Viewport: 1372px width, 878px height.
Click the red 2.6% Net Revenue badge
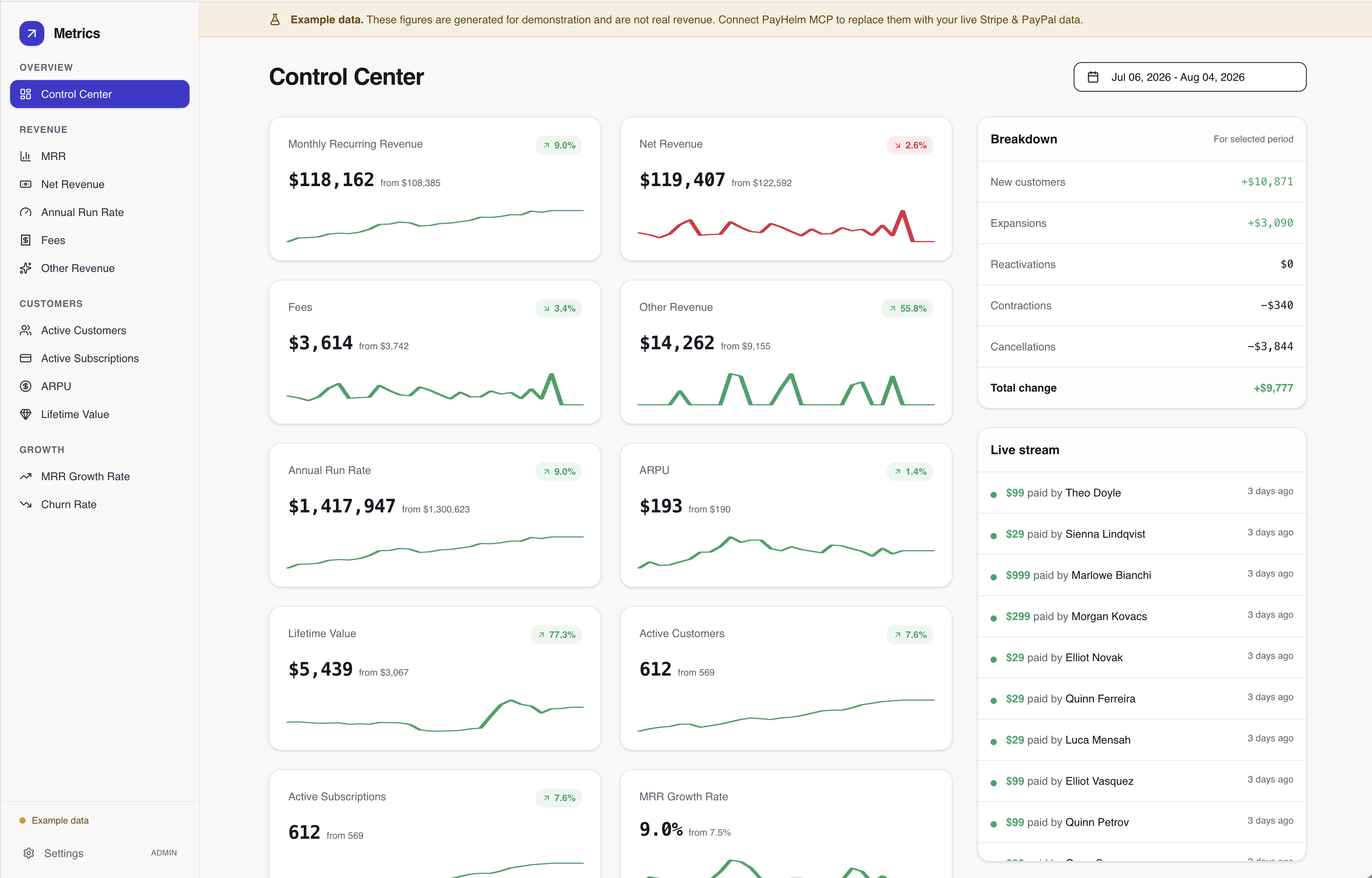pos(910,145)
